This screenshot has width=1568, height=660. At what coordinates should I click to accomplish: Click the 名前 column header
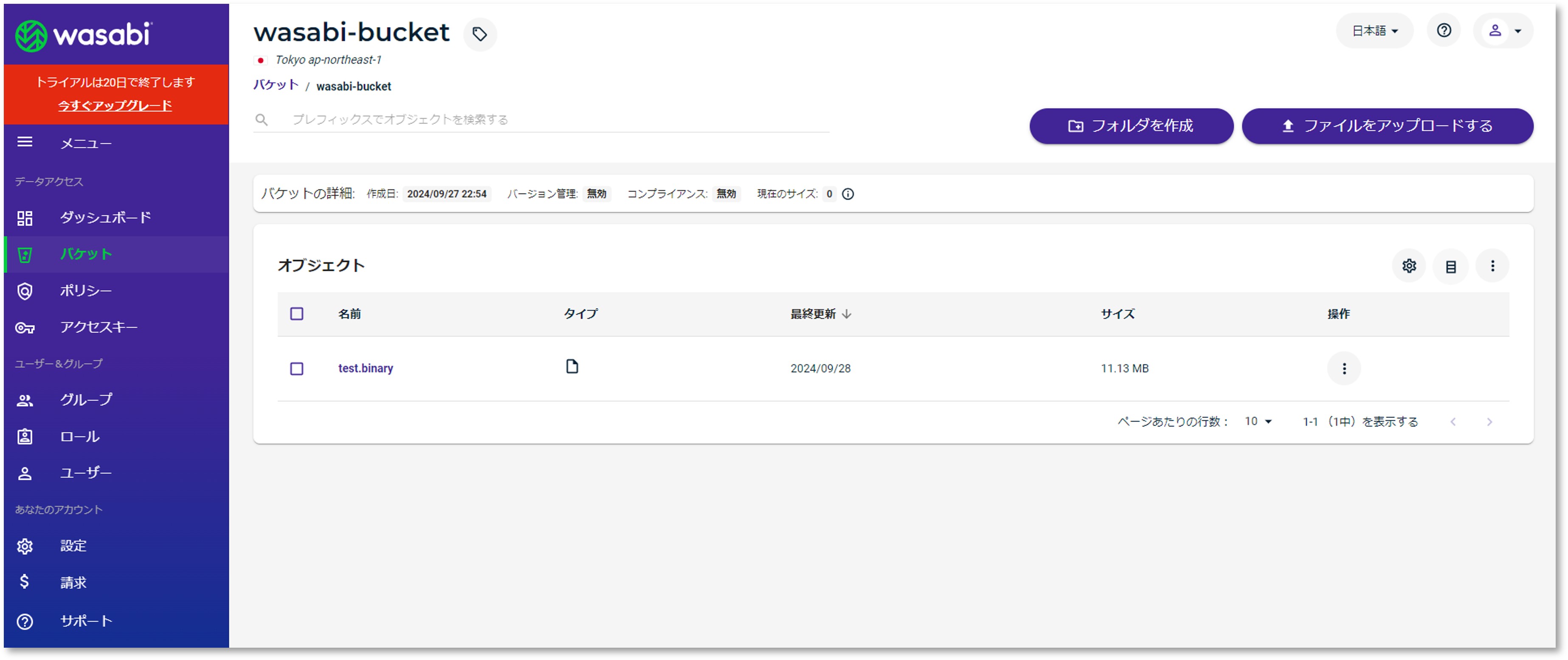[x=349, y=314]
